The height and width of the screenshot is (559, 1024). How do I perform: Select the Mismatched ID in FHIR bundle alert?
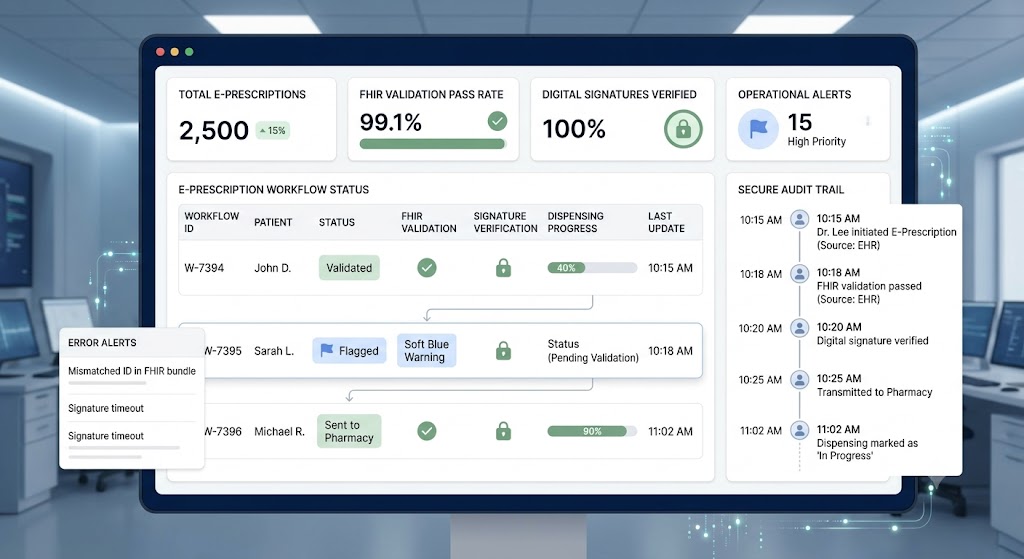tap(132, 371)
